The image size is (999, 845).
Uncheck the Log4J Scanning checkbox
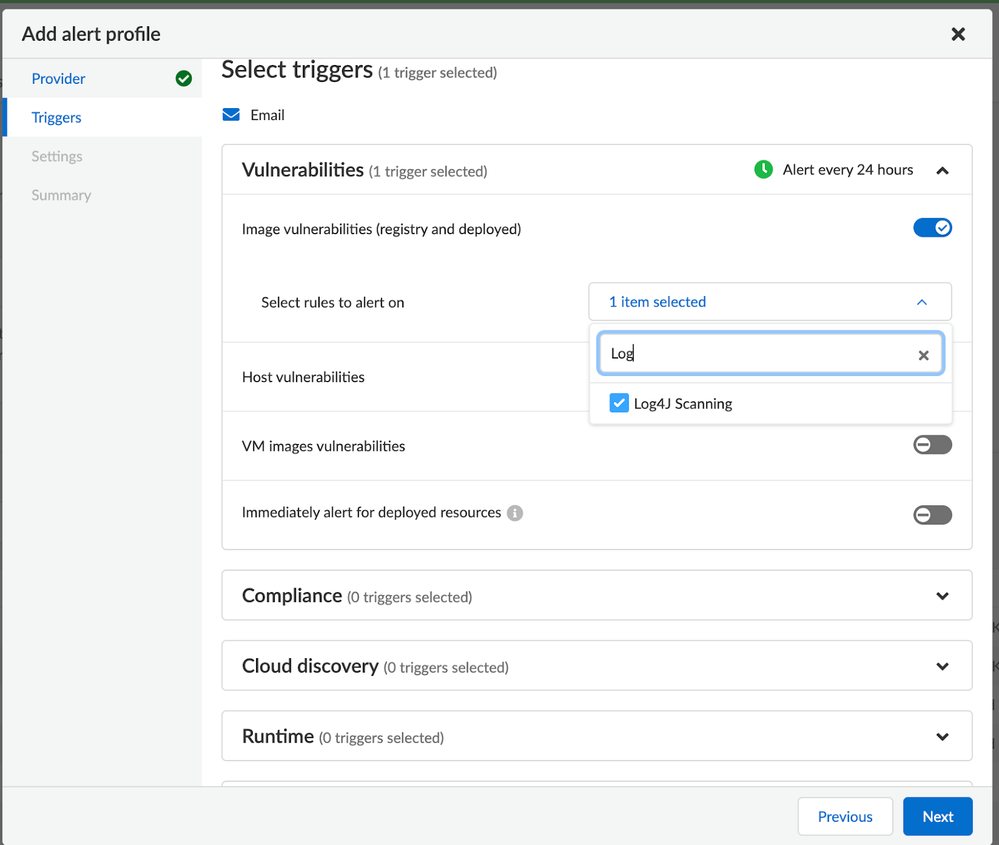(x=619, y=403)
